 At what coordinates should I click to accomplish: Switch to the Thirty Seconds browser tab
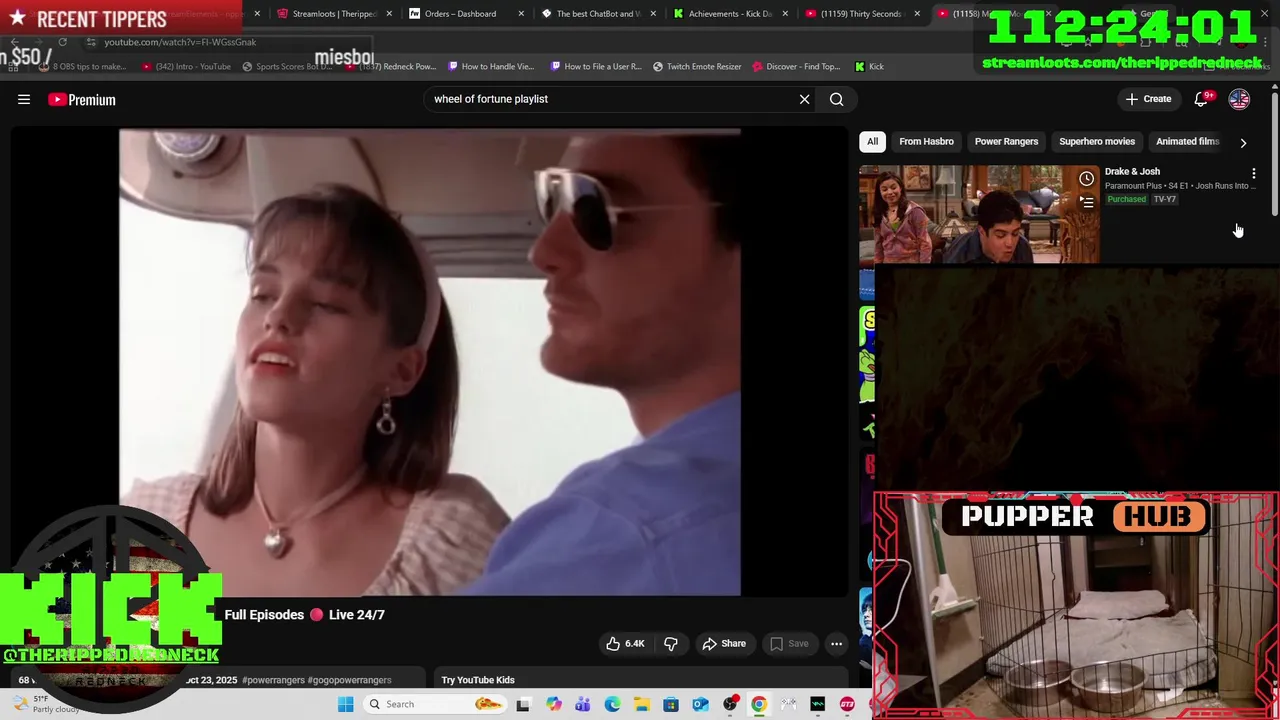(855, 14)
